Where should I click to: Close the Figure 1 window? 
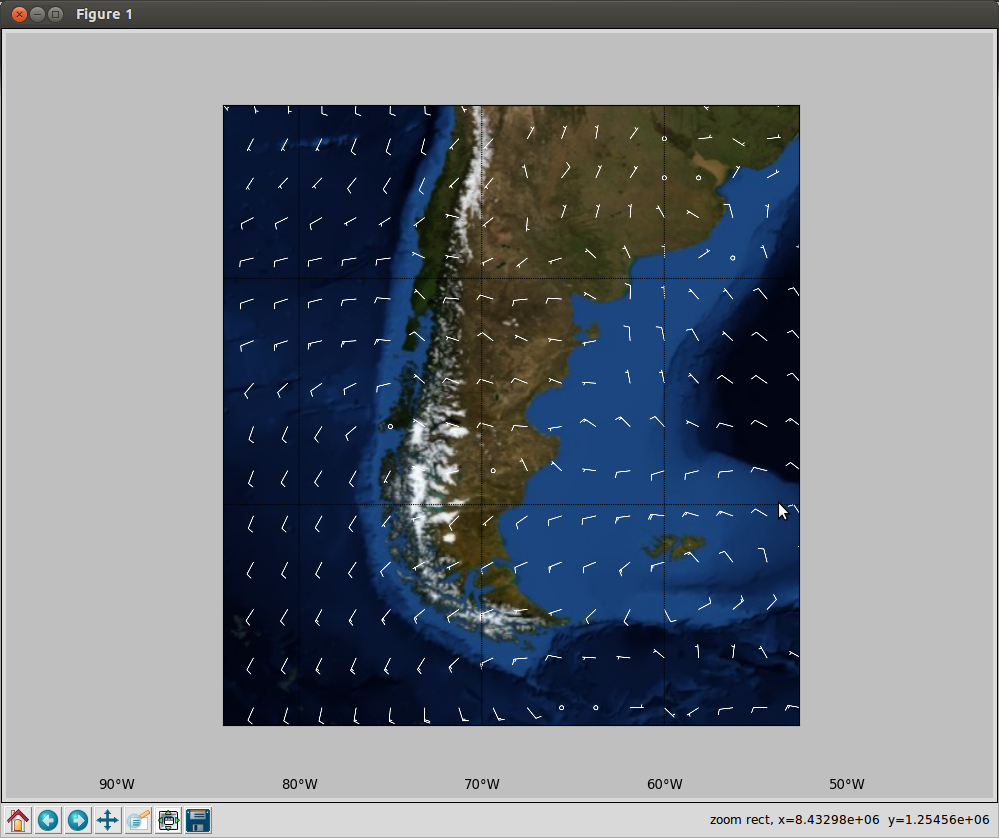pyautogui.click(x=19, y=14)
